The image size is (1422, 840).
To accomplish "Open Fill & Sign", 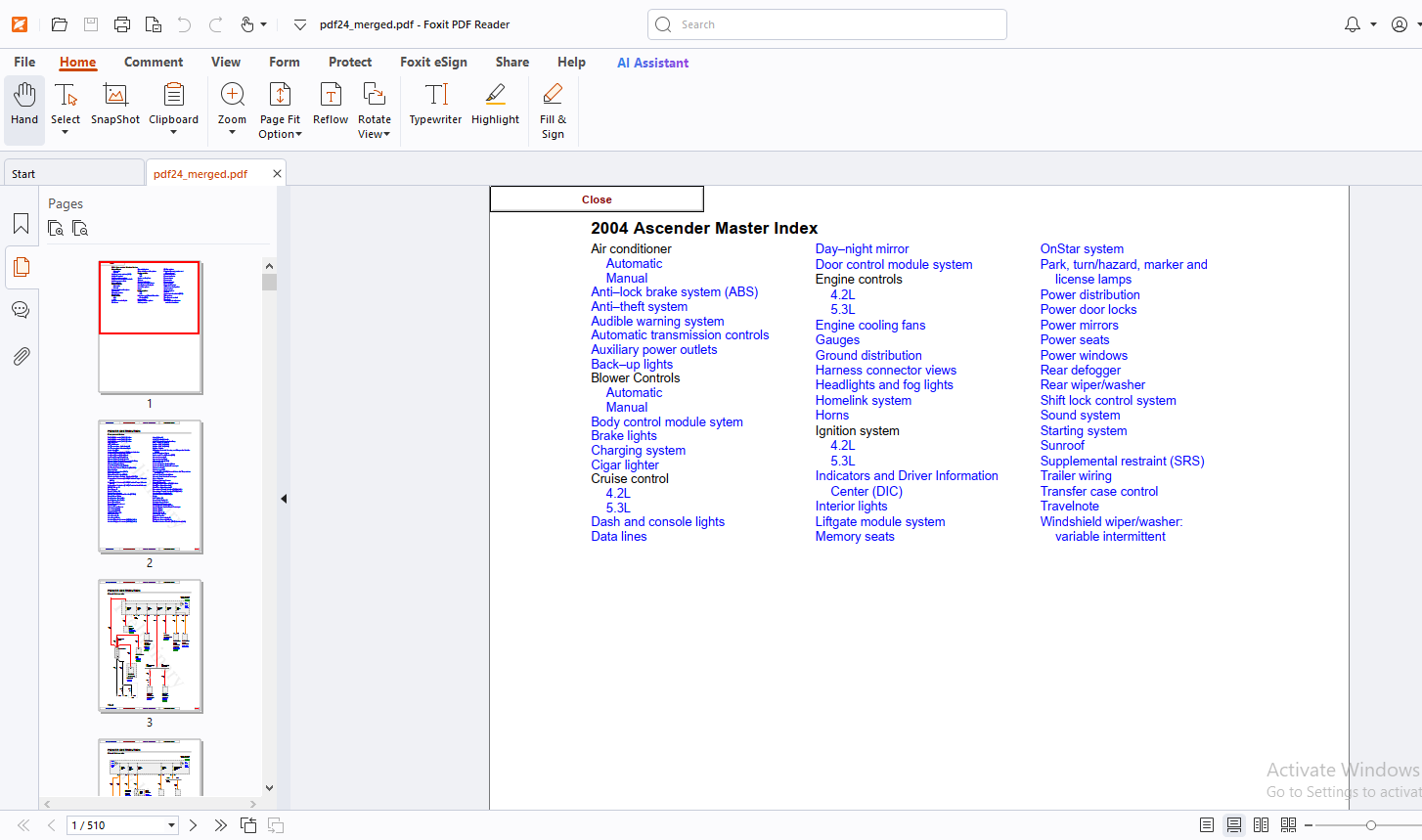I will click(553, 111).
